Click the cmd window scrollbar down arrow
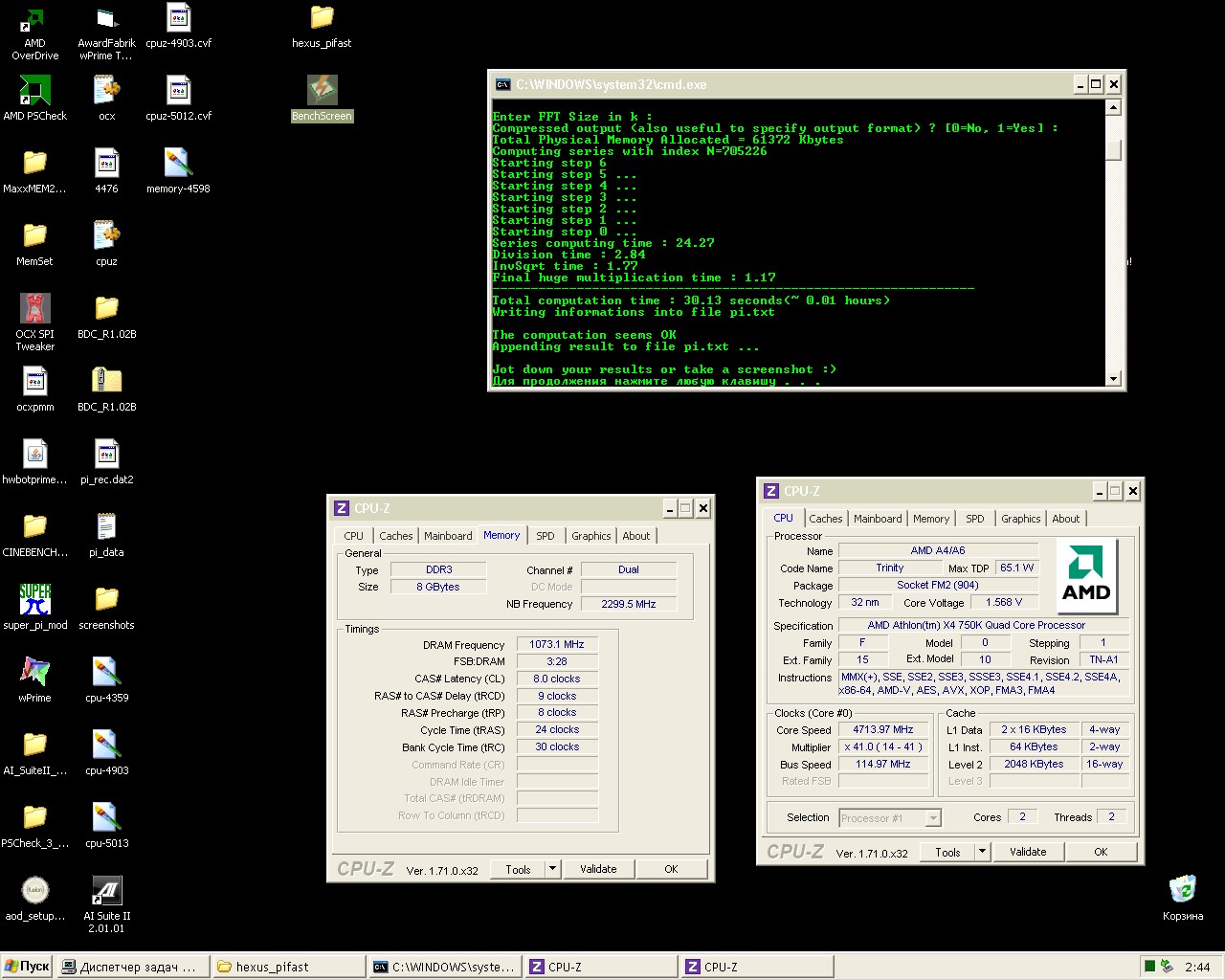The height and width of the screenshot is (980, 1225). coord(1113,378)
